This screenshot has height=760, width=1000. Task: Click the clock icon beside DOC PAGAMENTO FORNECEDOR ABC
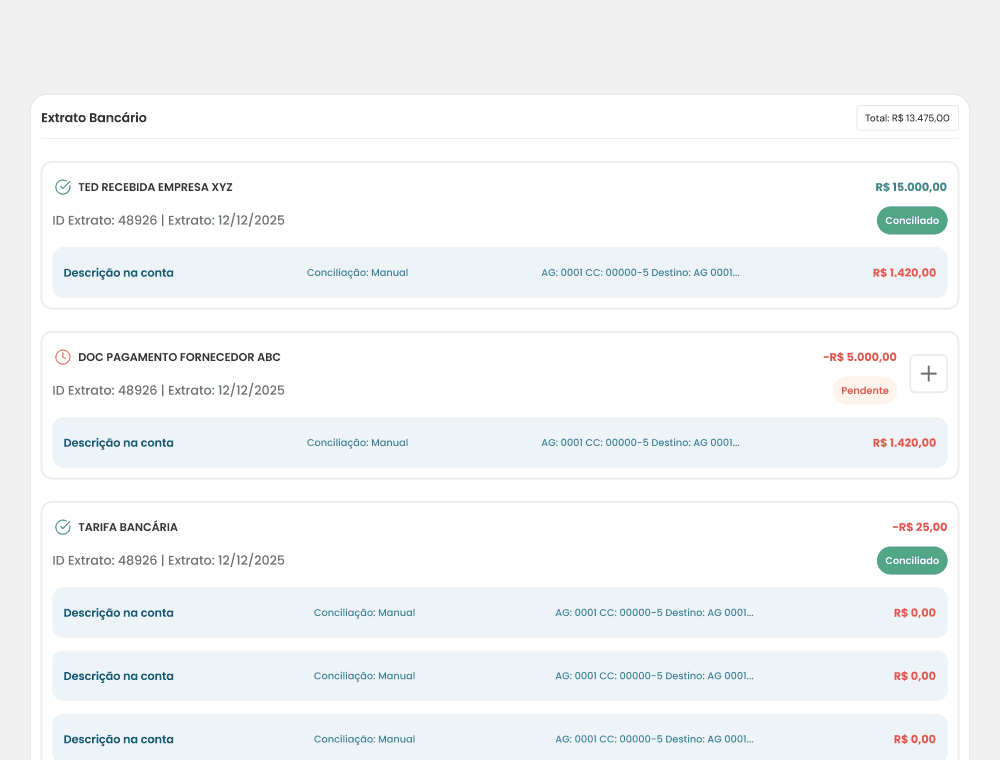(62, 357)
